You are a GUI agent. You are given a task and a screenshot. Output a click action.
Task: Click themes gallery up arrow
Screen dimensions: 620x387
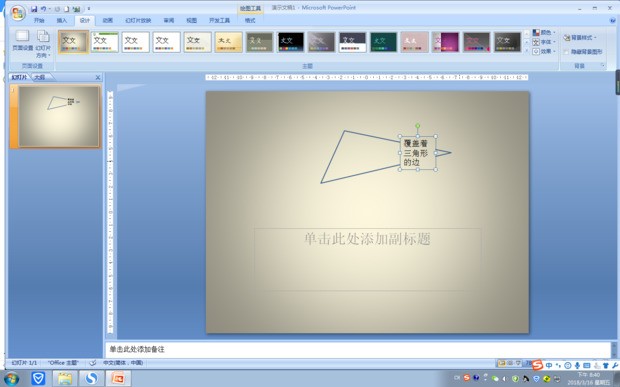pyautogui.click(x=526, y=33)
